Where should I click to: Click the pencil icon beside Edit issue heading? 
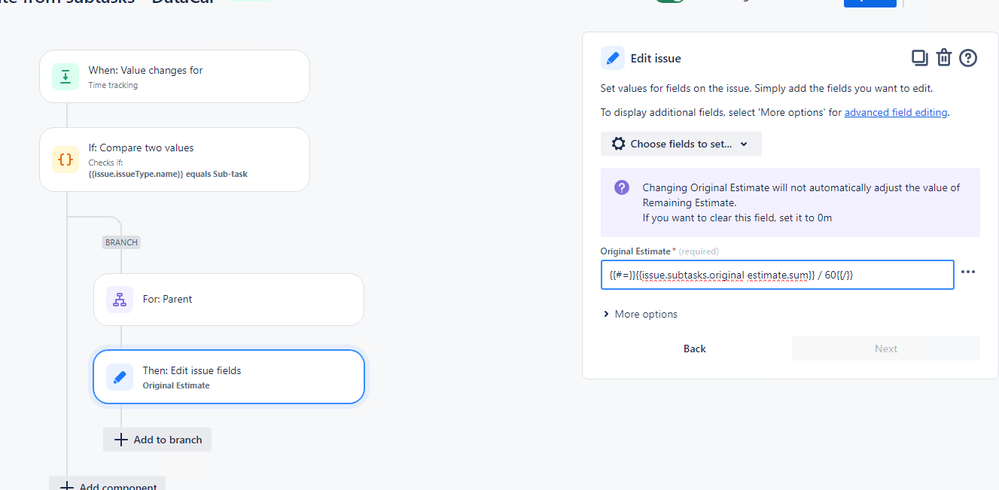[x=612, y=58]
